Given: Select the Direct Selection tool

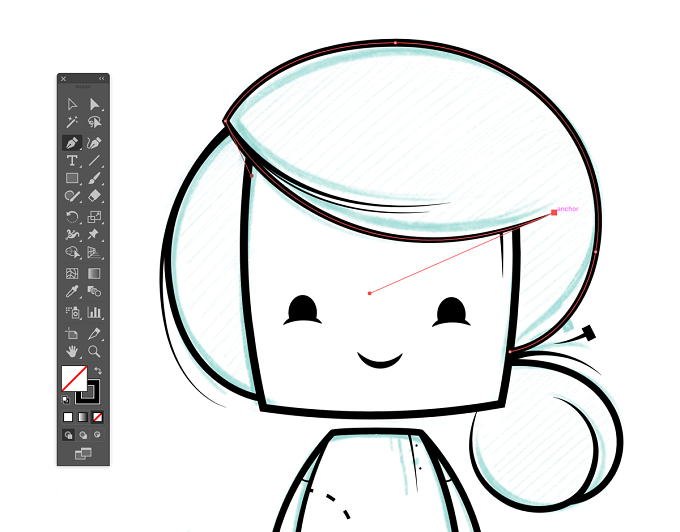Looking at the screenshot, I should 94,104.
